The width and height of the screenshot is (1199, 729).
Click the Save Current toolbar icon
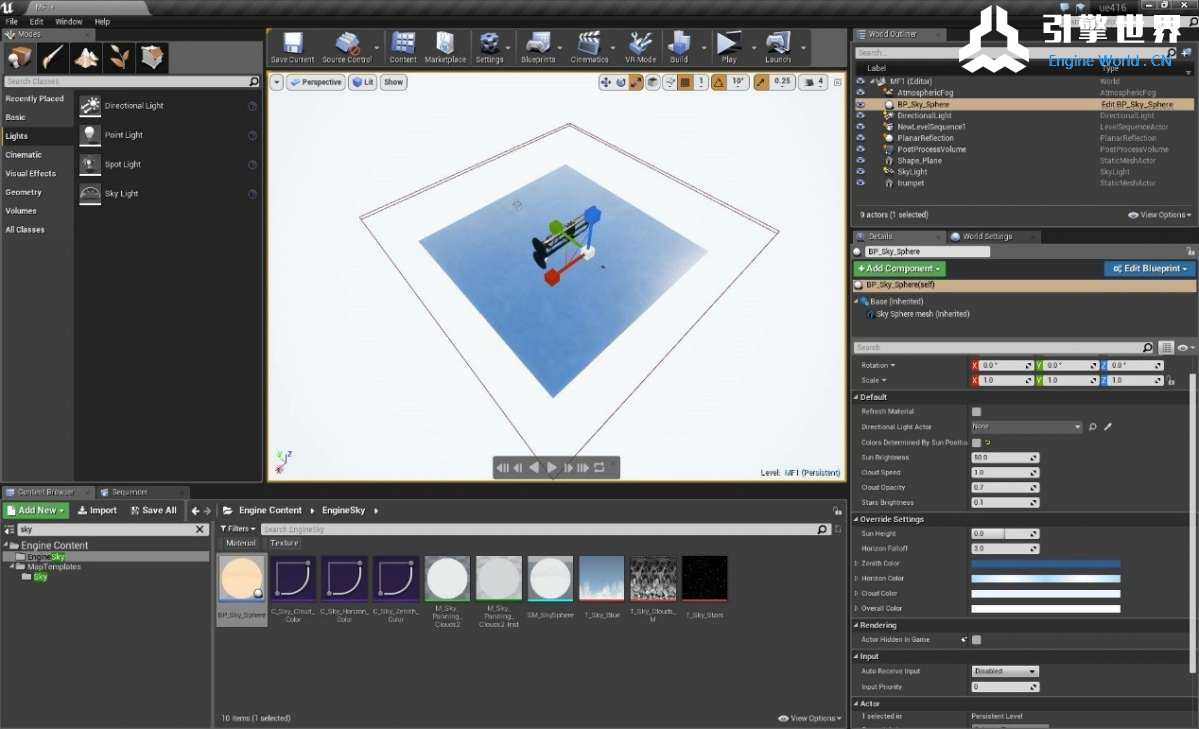tap(292, 47)
